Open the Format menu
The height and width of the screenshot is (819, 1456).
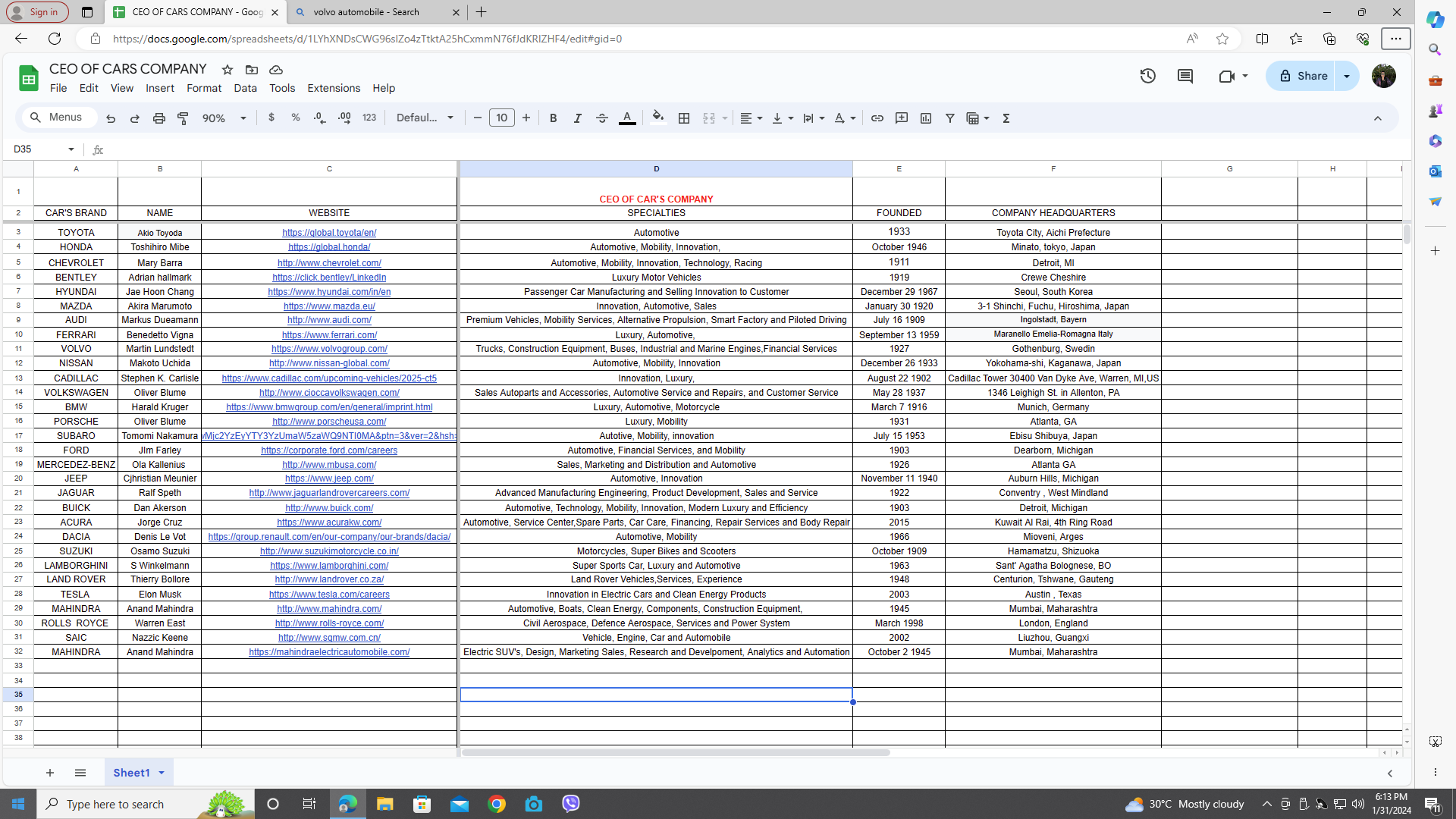tap(203, 88)
